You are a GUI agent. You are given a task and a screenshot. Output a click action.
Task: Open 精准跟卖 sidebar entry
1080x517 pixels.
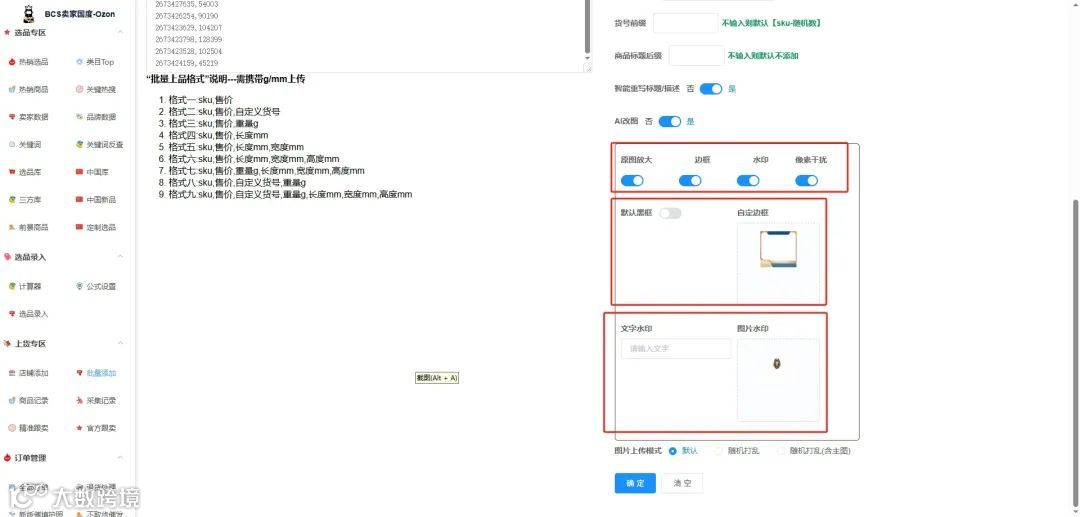point(28,428)
